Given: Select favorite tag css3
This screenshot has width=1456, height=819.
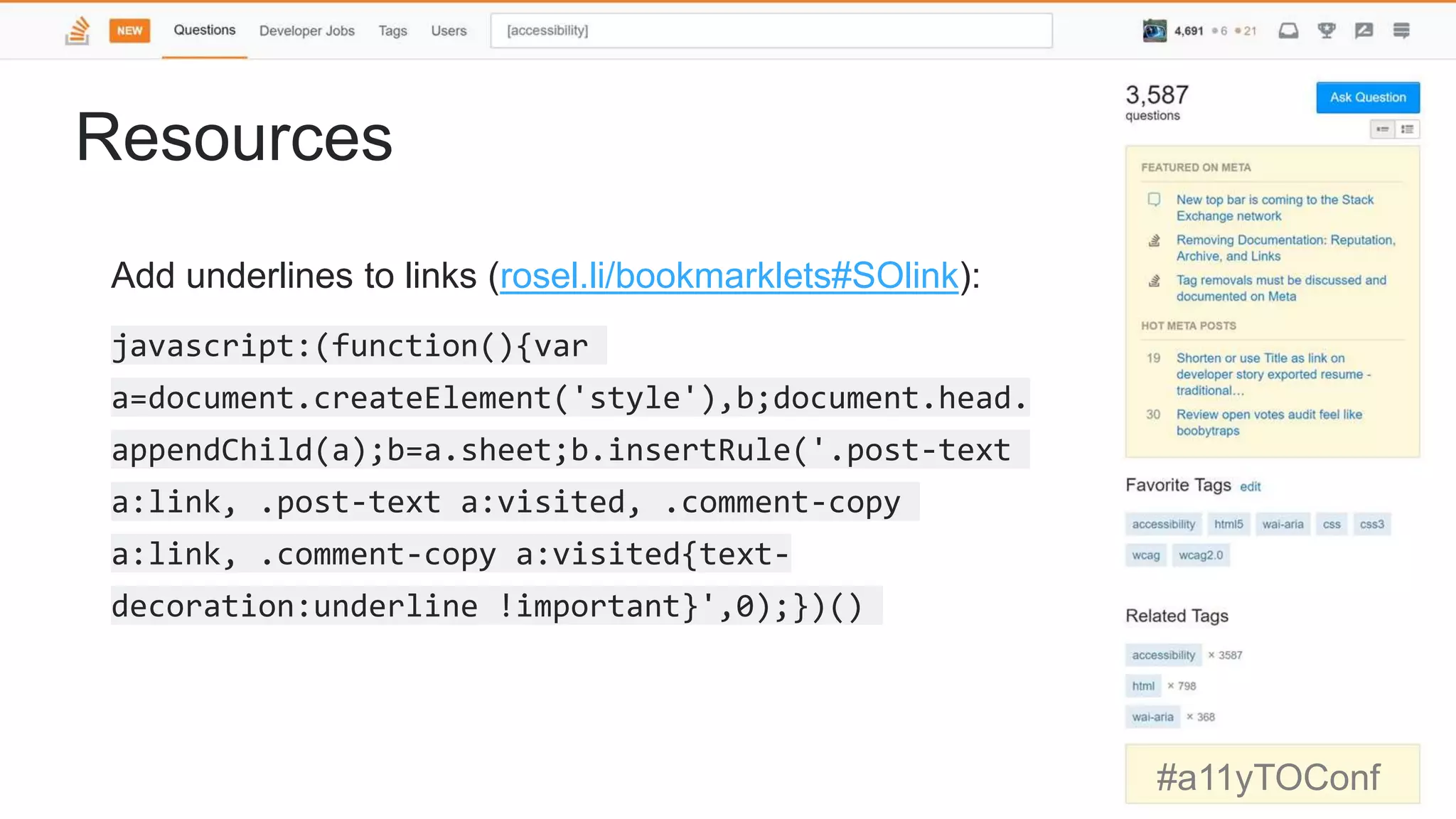Looking at the screenshot, I should pyautogui.click(x=1372, y=525).
